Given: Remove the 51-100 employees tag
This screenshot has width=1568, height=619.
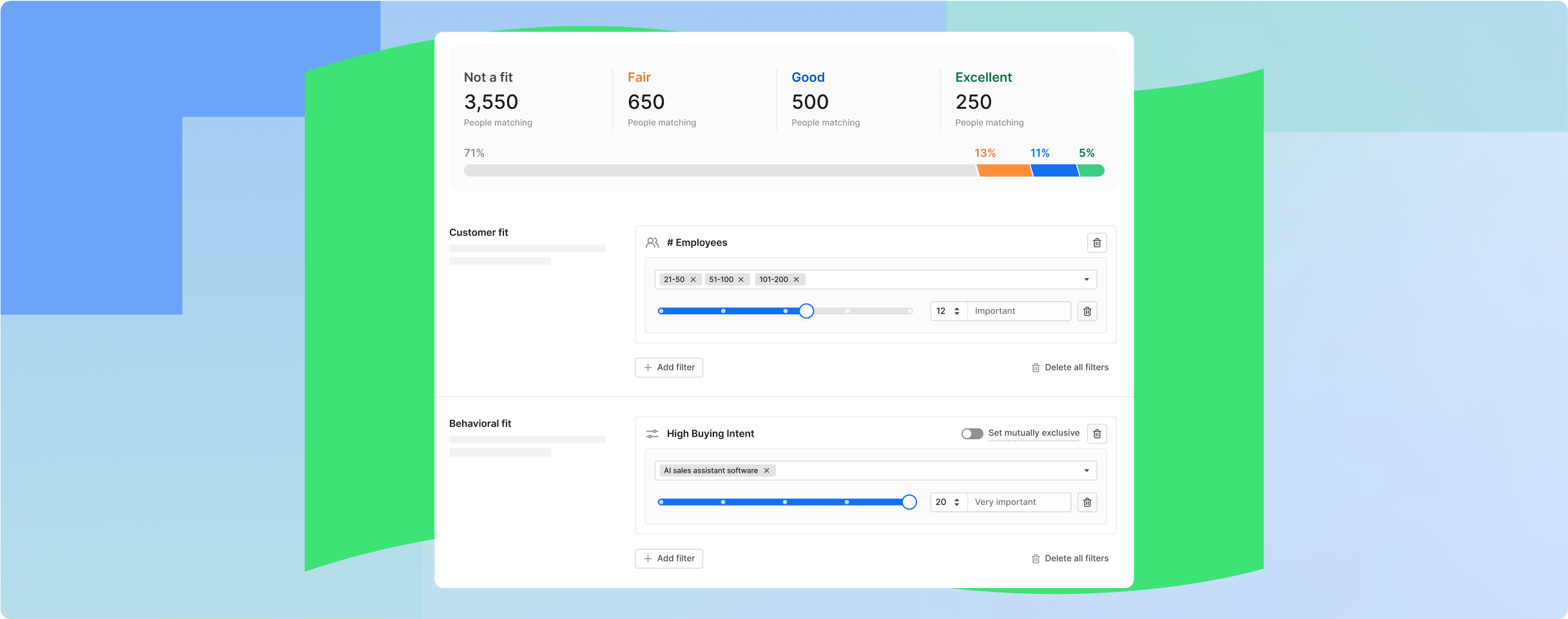Looking at the screenshot, I should coord(741,280).
